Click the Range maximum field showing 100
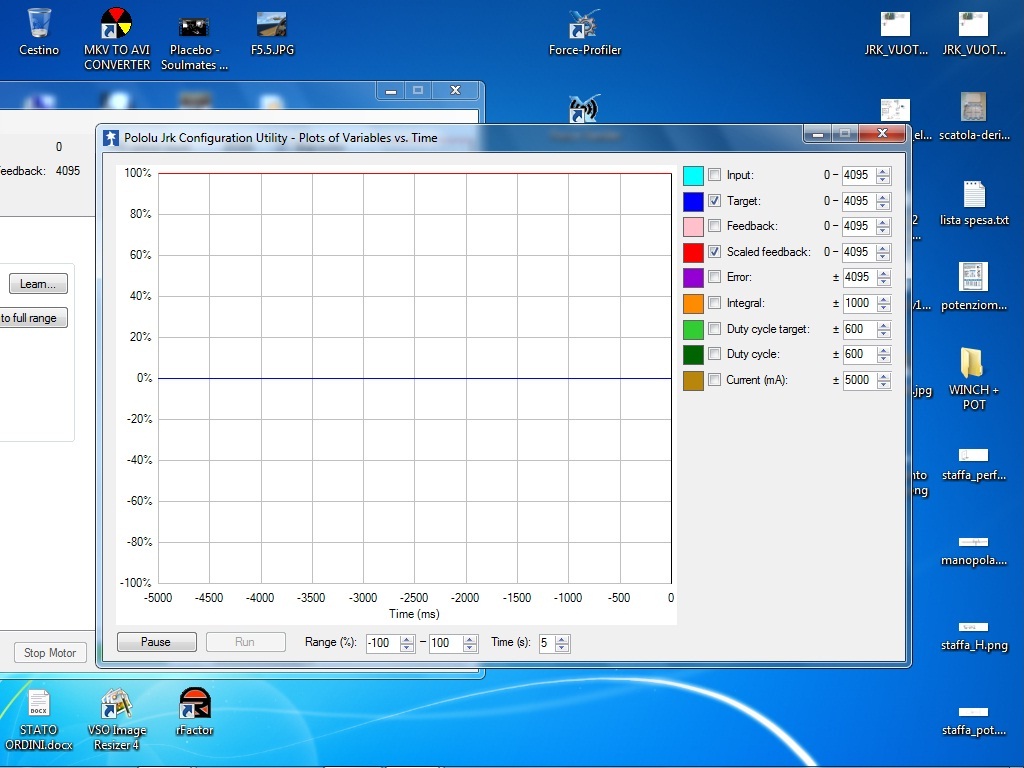 pyautogui.click(x=445, y=643)
